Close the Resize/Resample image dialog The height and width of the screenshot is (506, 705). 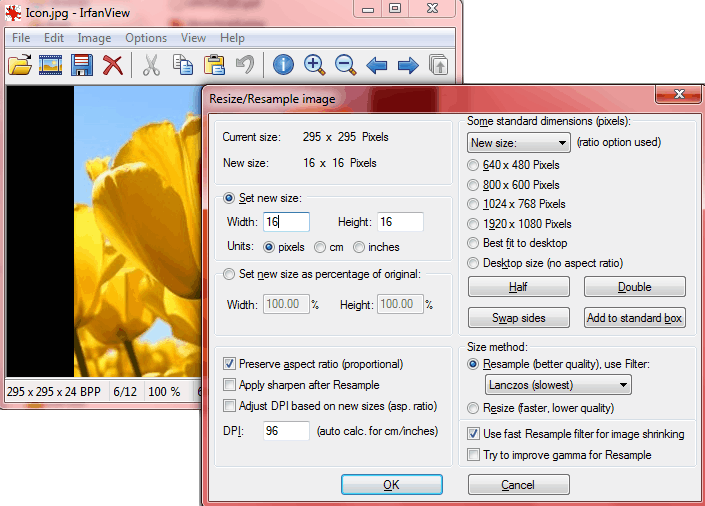[x=679, y=94]
